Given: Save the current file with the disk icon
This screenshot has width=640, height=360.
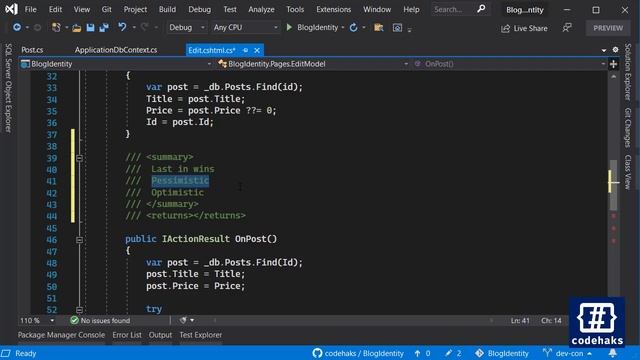Looking at the screenshot, I should pos(90,27).
